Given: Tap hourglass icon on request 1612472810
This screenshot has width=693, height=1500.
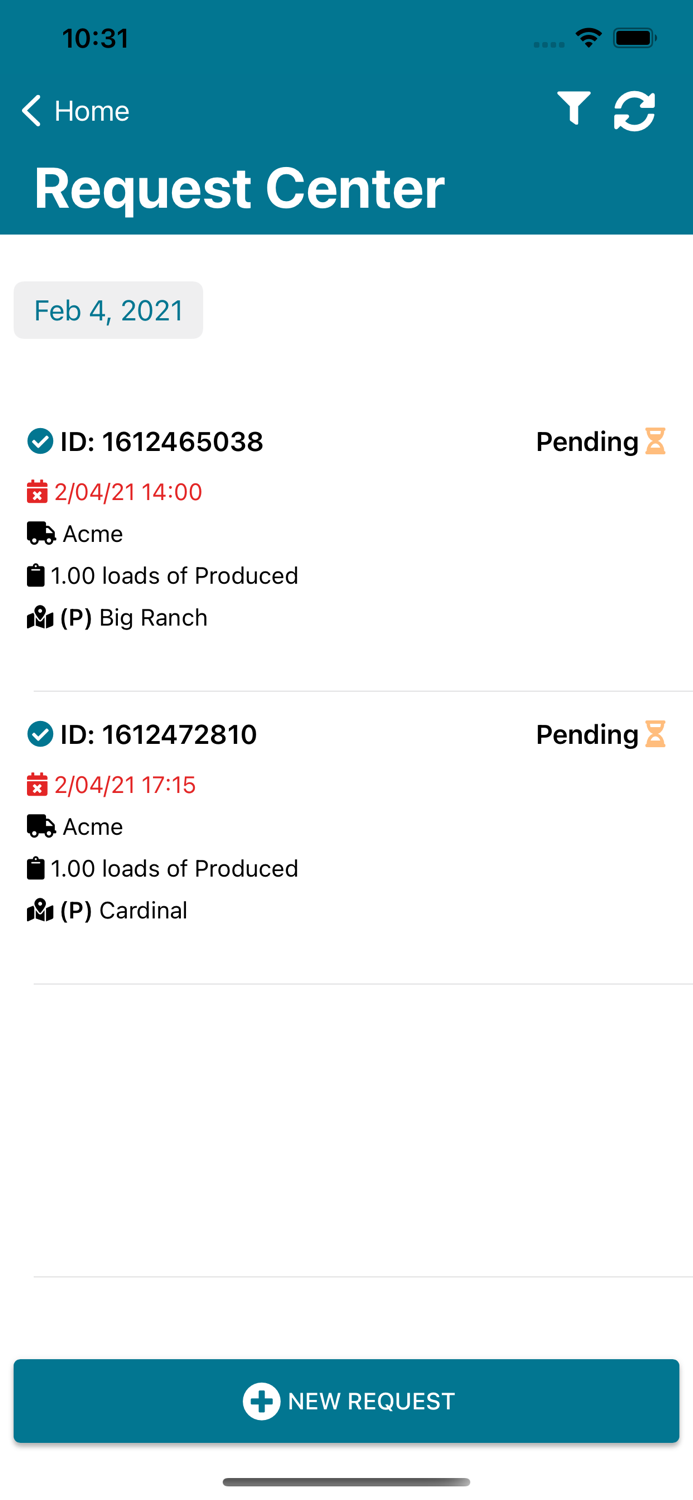Looking at the screenshot, I should (x=655, y=734).
